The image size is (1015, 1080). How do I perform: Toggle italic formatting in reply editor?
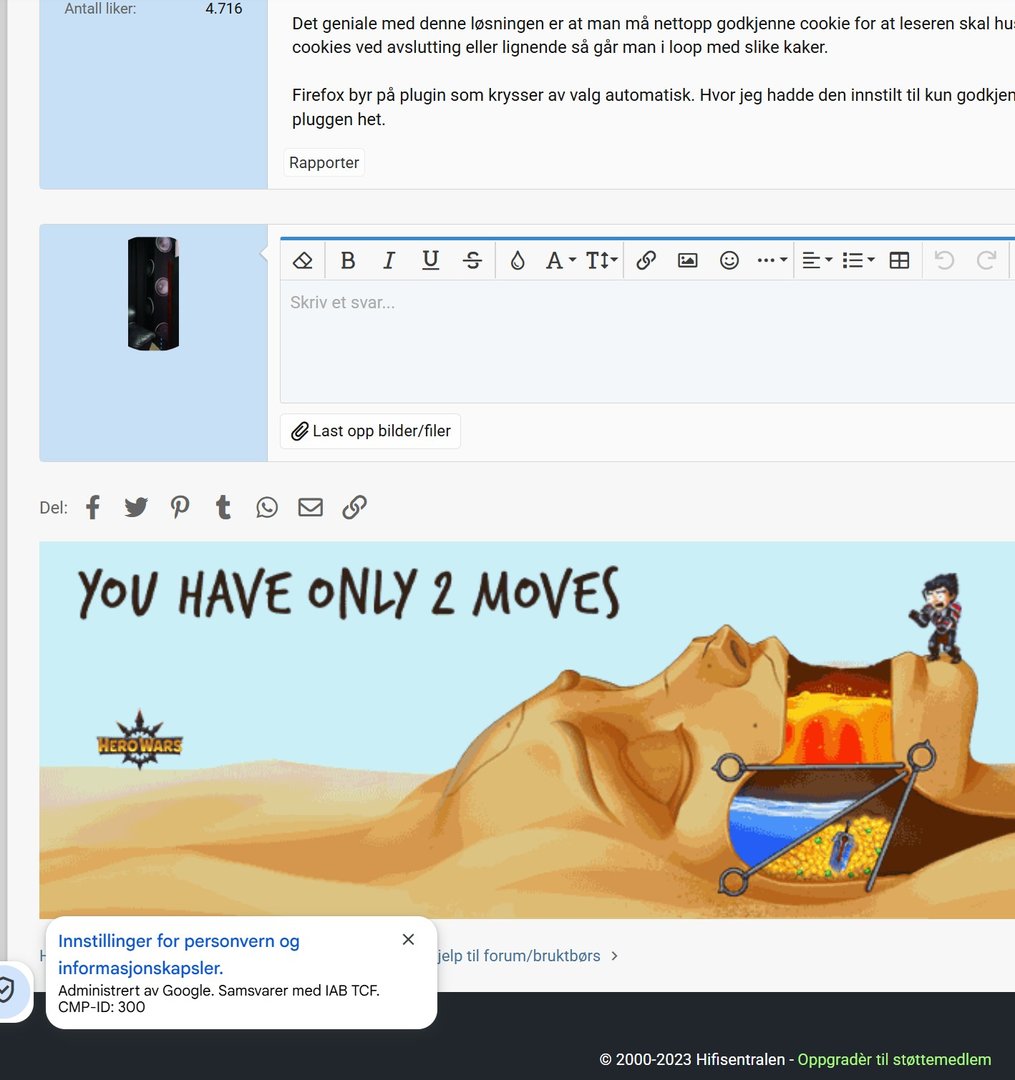(x=389, y=260)
